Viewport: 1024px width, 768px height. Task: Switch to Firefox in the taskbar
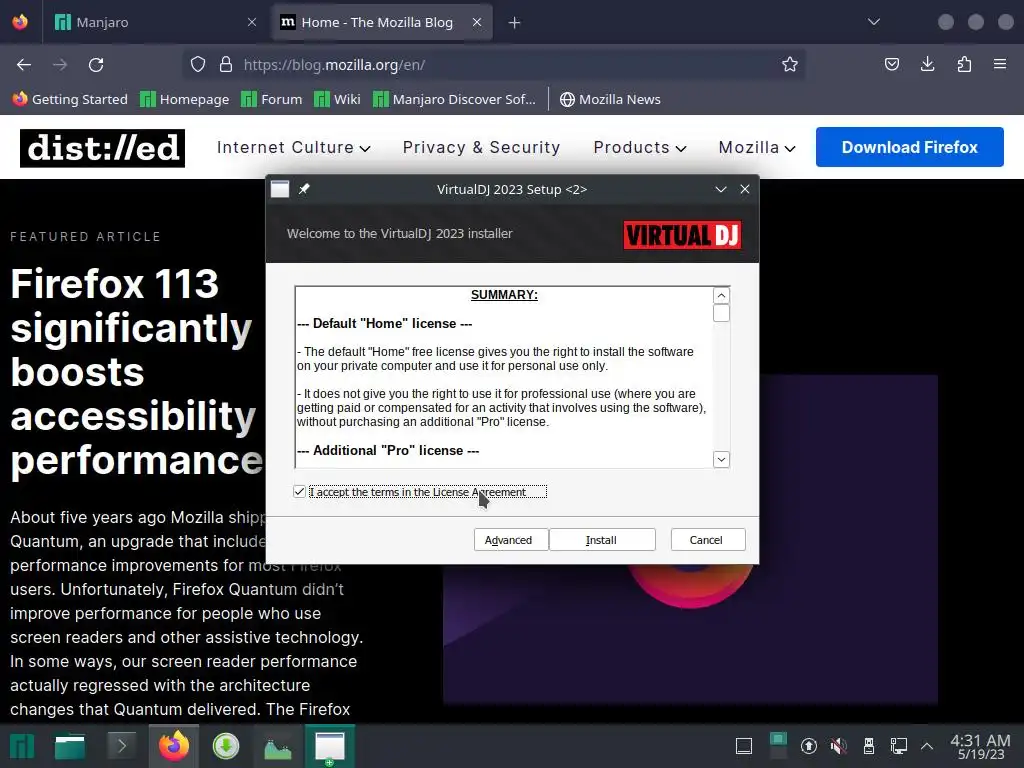[x=174, y=746]
